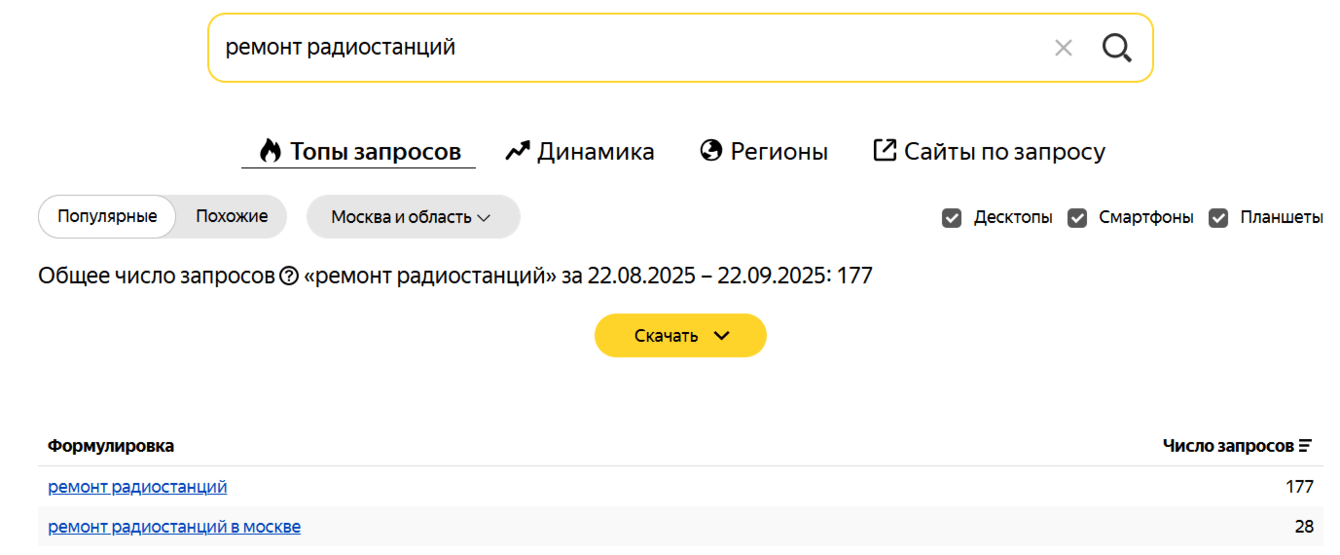Follow the ремонт радиостанций в москве link
This screenshot has width=1340, height=555.
(174, 527)
